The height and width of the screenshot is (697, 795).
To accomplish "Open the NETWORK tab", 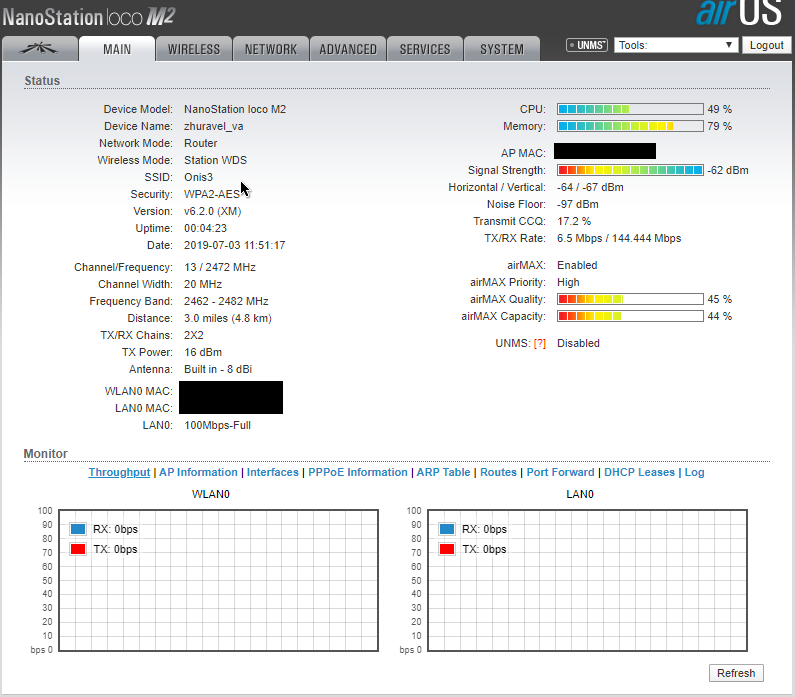I will [271, 49].
